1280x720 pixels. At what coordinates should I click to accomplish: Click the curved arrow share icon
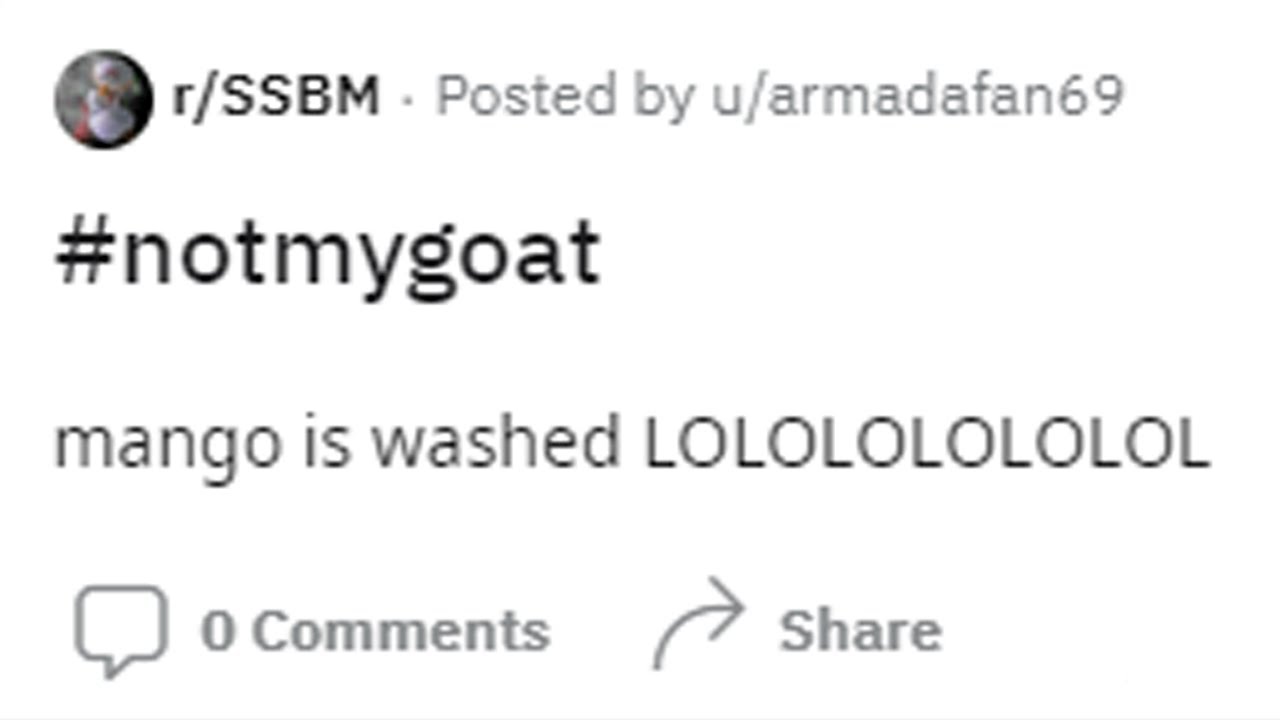coord(699,623)
